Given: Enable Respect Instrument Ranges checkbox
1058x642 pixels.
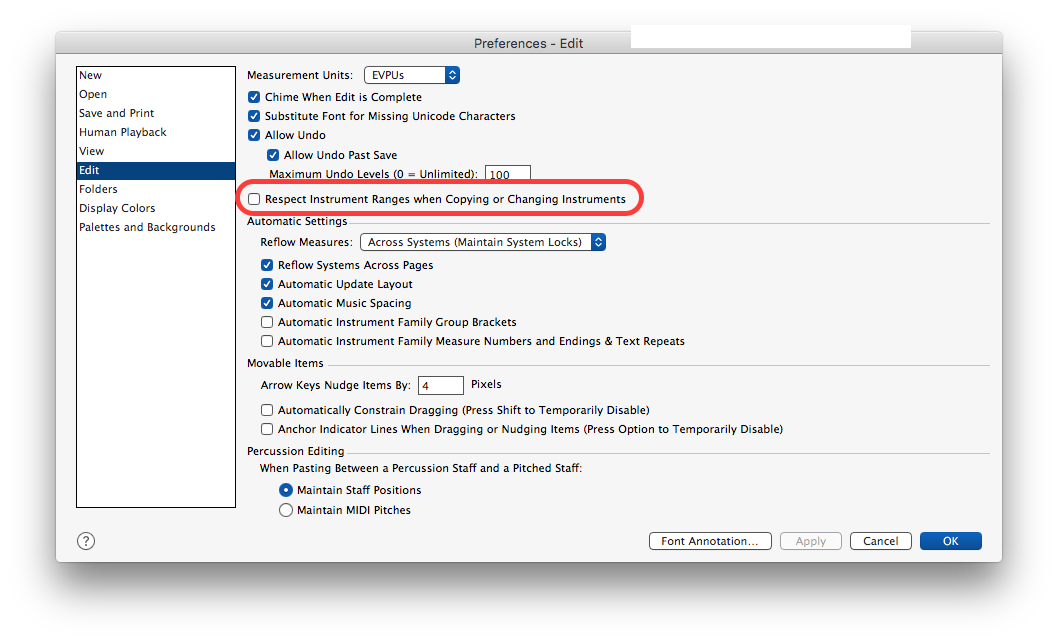Looking at the screenshot, I should [254, 200].
